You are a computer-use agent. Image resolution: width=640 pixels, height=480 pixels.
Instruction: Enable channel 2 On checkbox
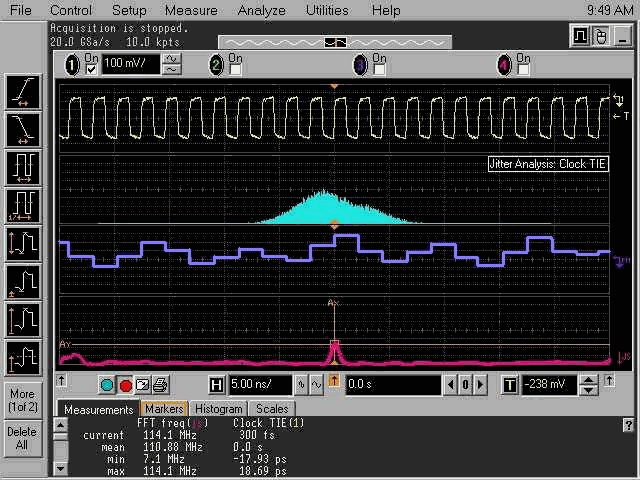tap(235, 69)
